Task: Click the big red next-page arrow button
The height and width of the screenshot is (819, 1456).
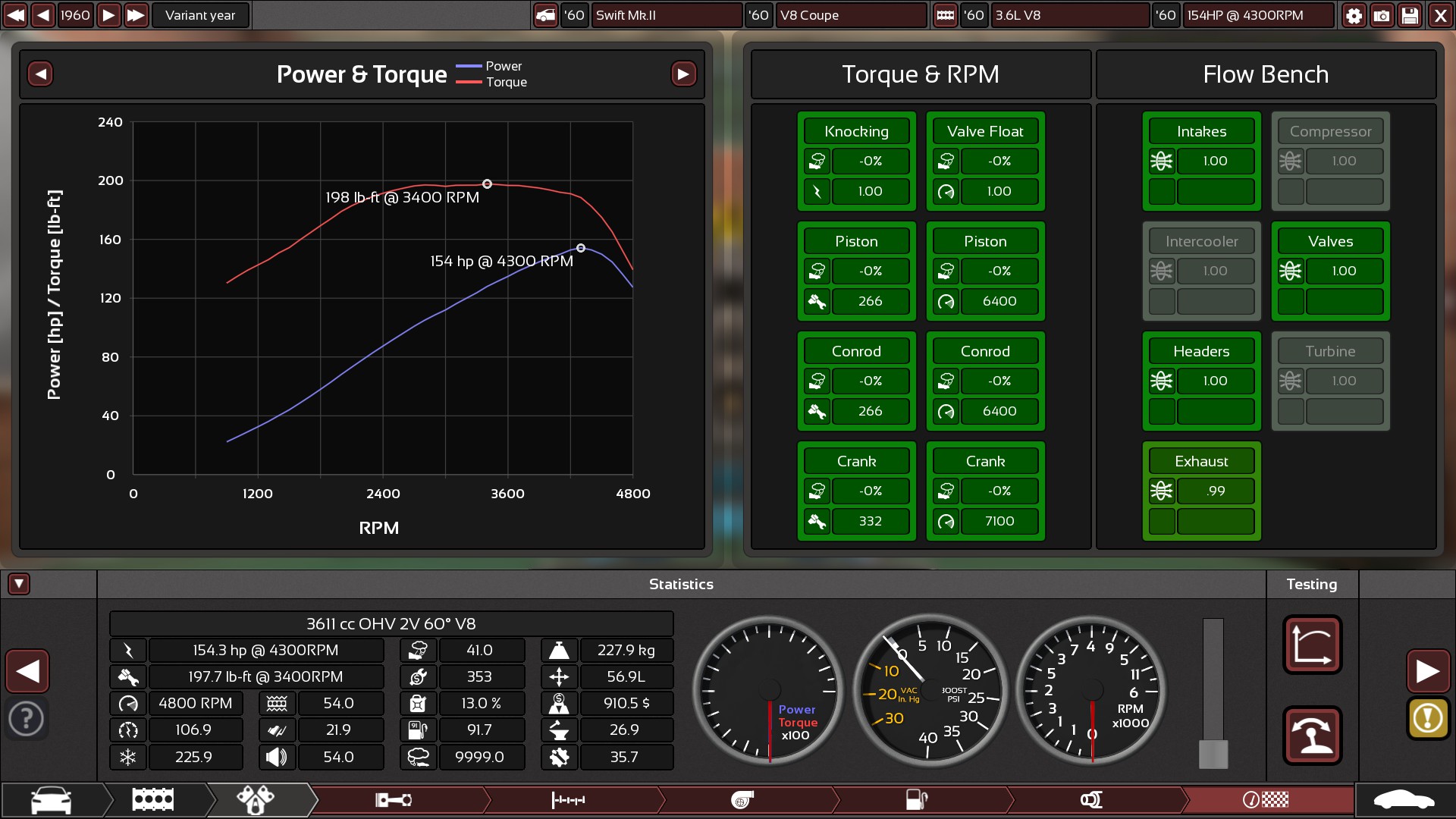Action: [x=1428, y=671]
